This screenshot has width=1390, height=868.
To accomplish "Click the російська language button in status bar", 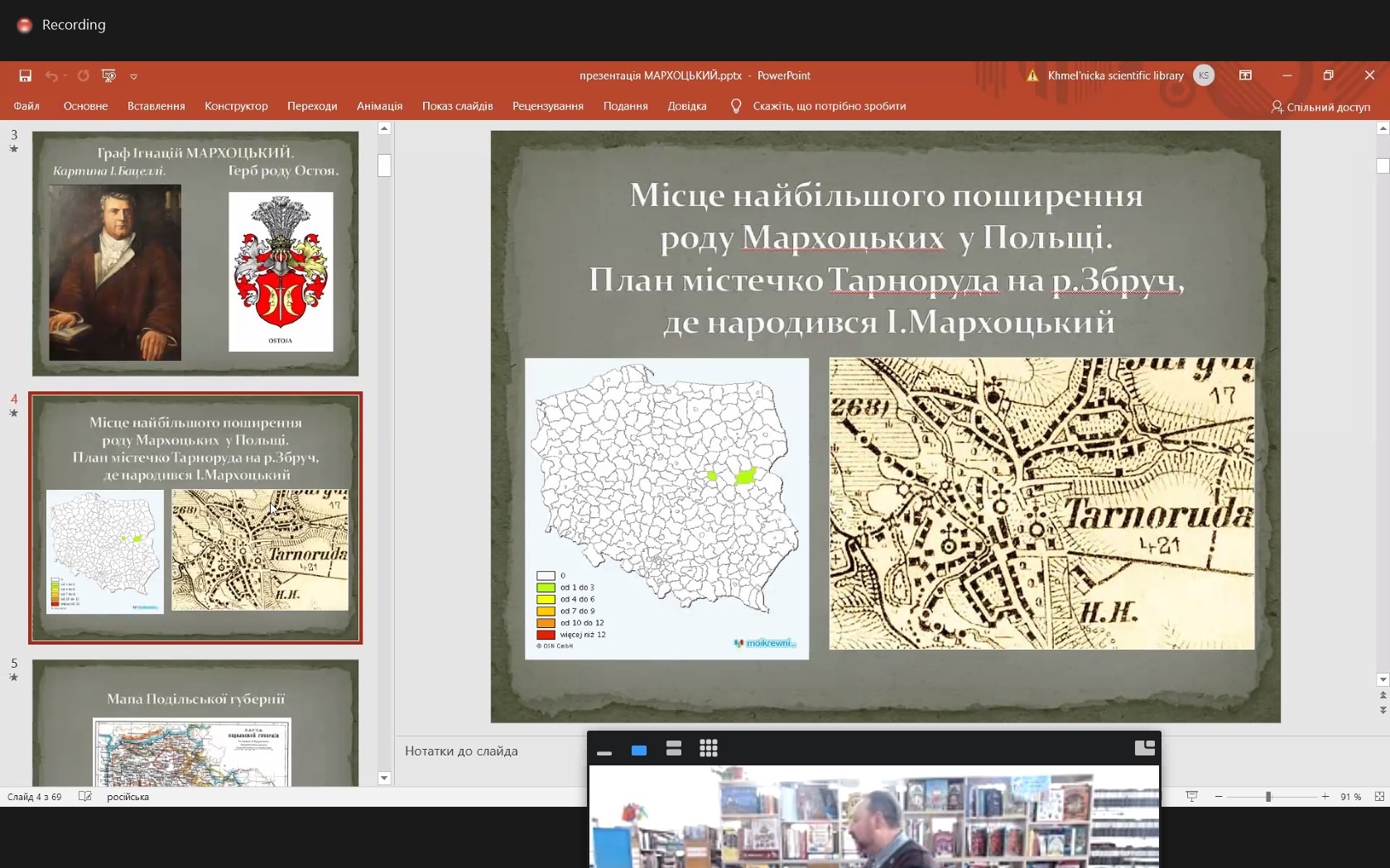I will pos(127,797).
